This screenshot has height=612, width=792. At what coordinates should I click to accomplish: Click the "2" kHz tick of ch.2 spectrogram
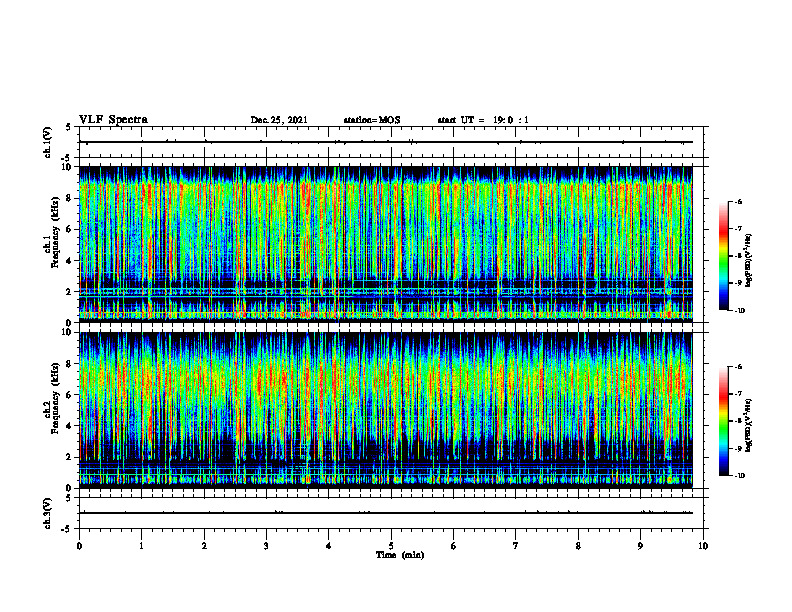click(x=70, y=457)
